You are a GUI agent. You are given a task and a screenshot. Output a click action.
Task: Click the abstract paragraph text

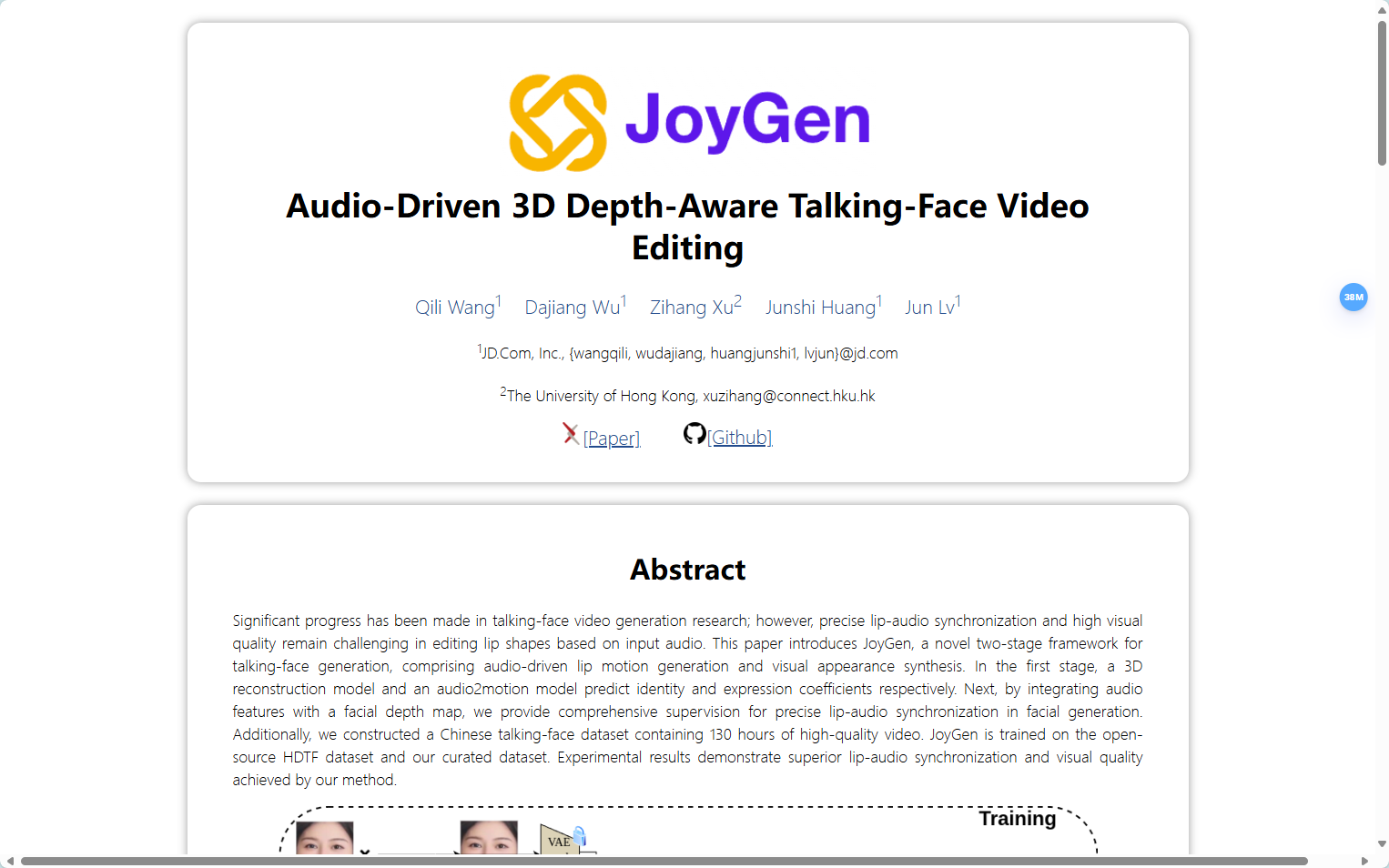point(687,701)
